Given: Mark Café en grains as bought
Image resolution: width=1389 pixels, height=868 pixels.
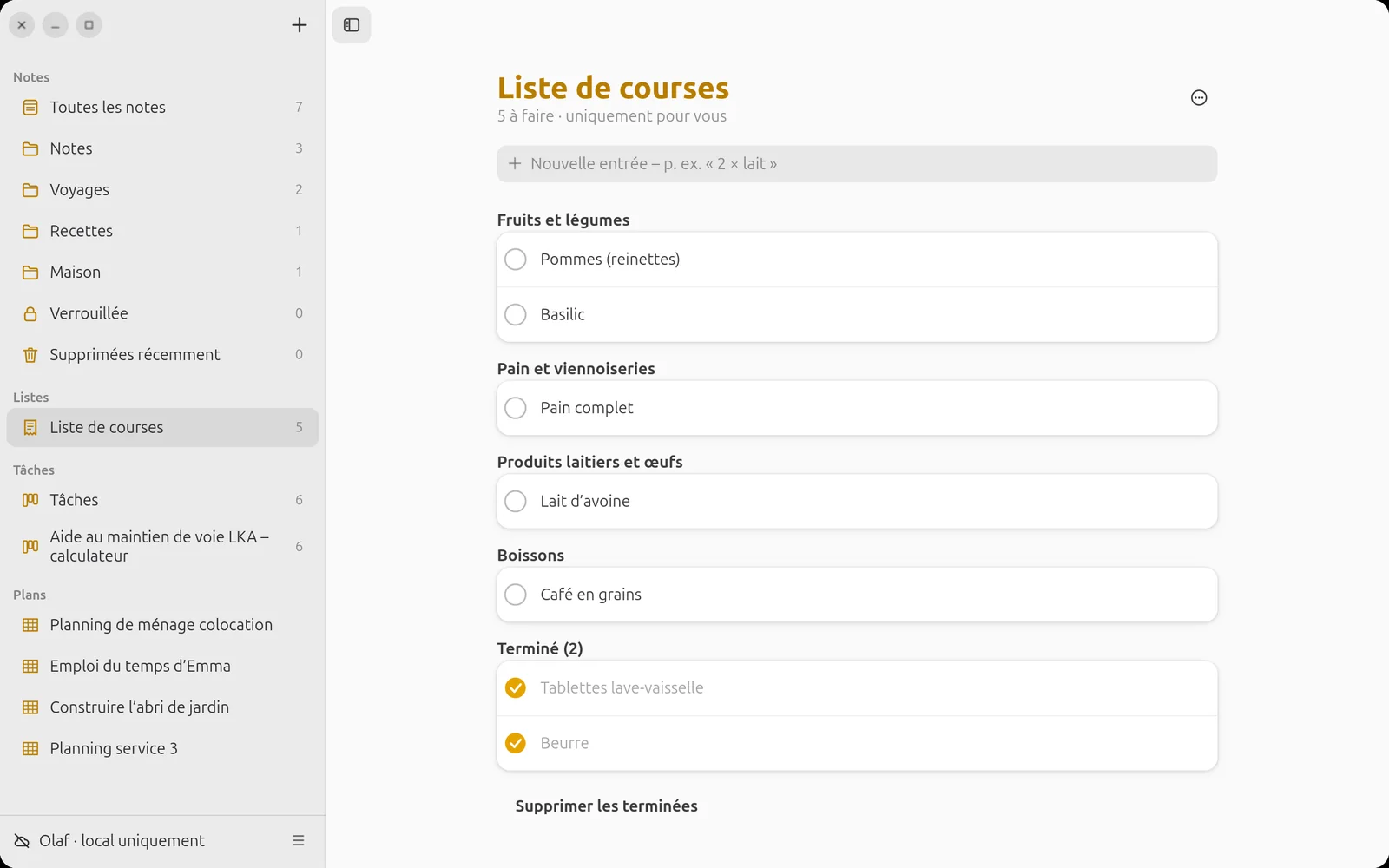Looking at the screenshot, I should (x=516, y=595).
